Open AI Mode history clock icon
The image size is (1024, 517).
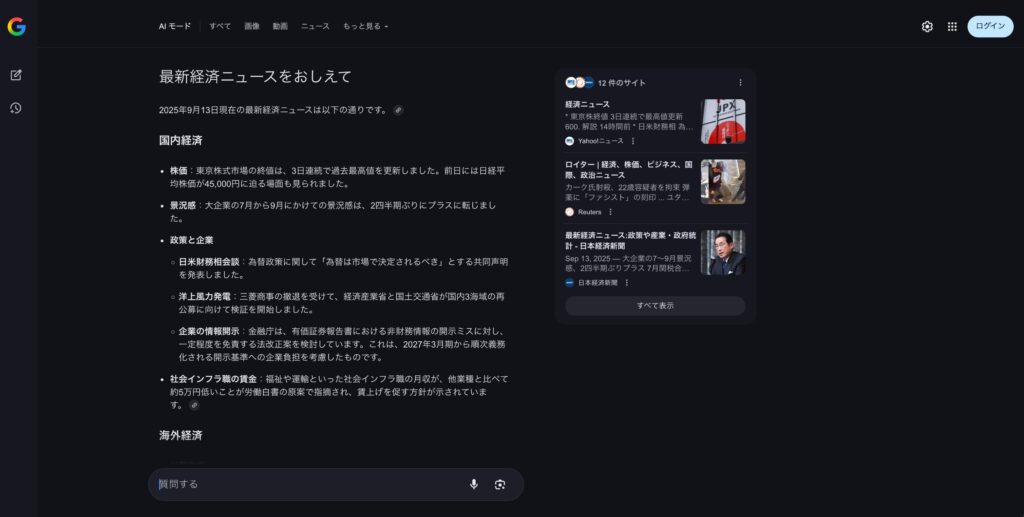[x=16, y=108]
